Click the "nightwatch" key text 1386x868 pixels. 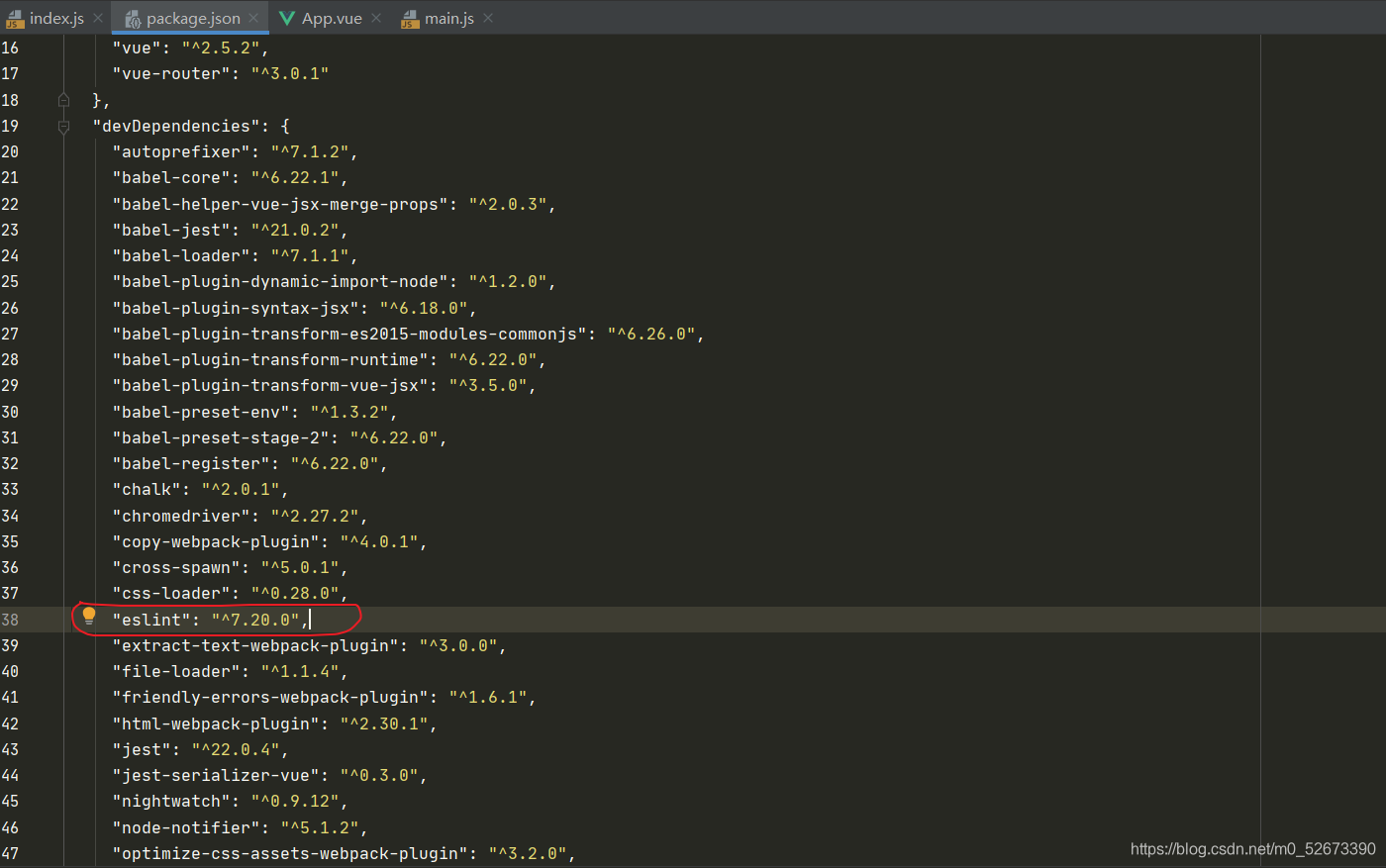tap(171, 801)
